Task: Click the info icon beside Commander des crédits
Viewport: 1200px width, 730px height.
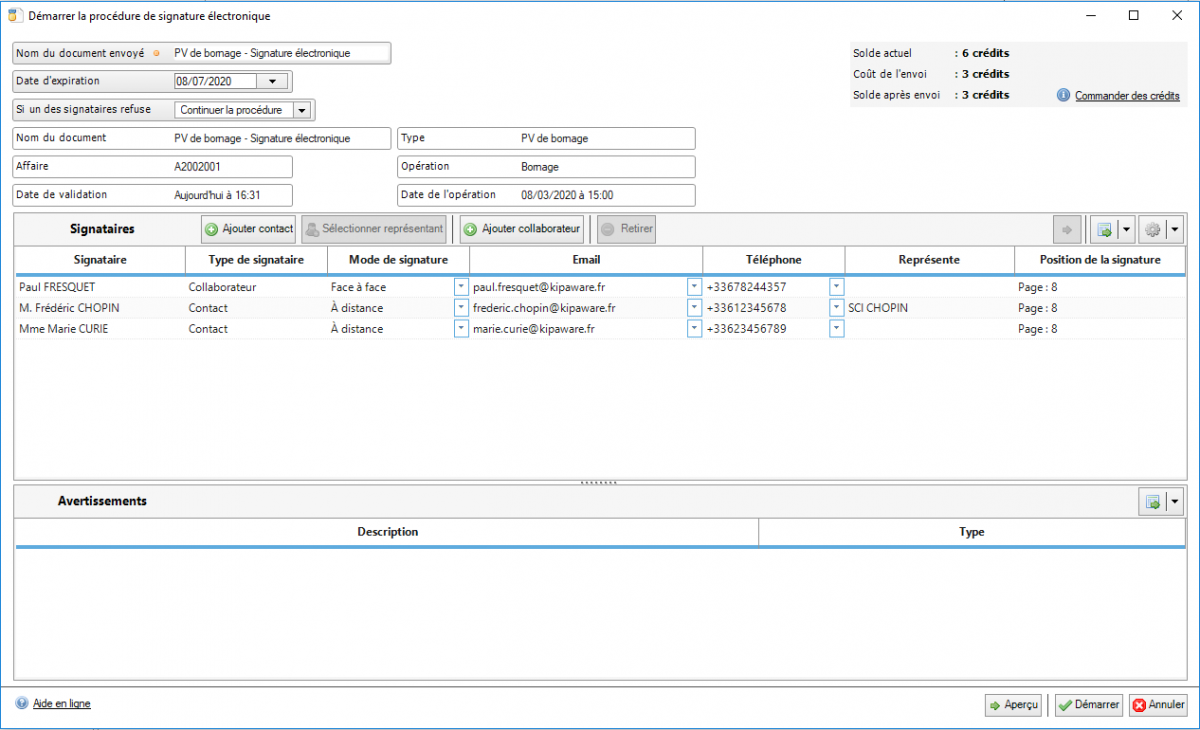Action: [1063, 95]
